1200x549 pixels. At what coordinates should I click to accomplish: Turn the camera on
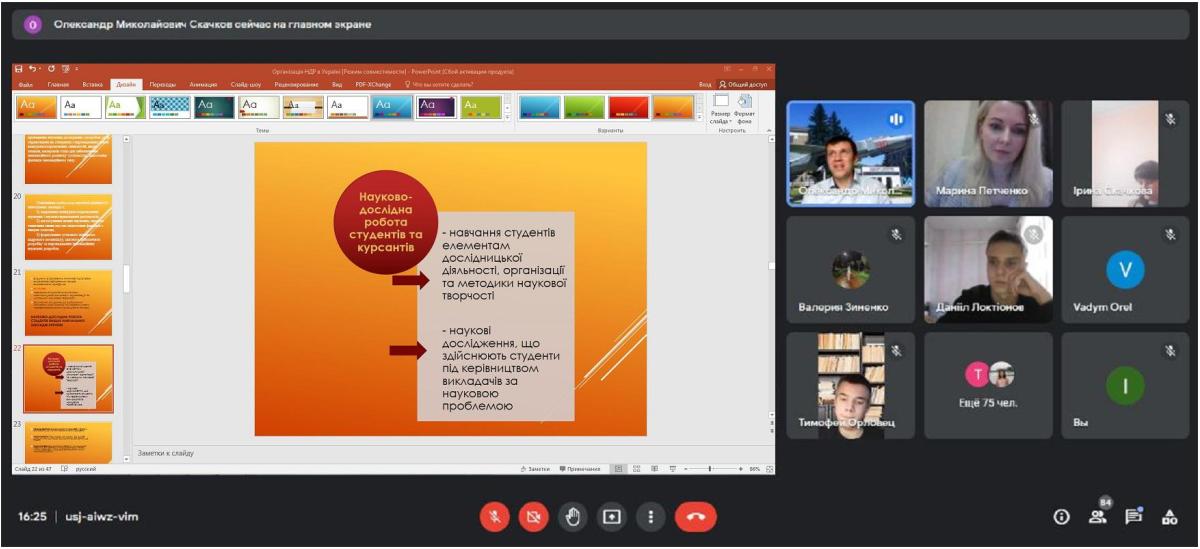pos(533,517)
